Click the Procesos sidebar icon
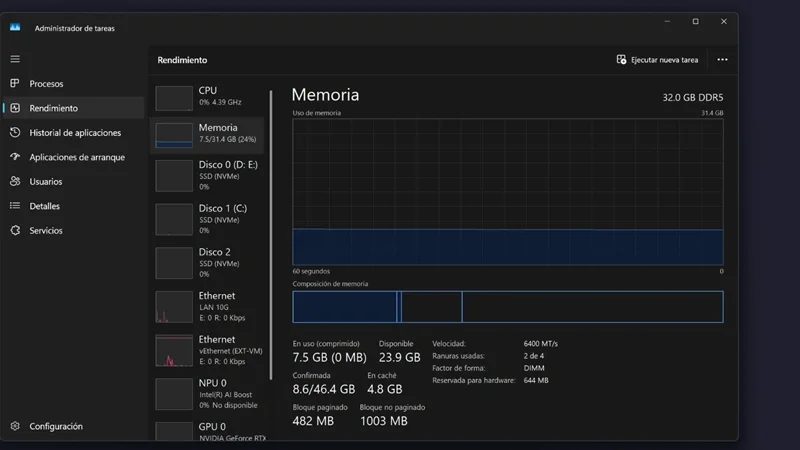 15,83
